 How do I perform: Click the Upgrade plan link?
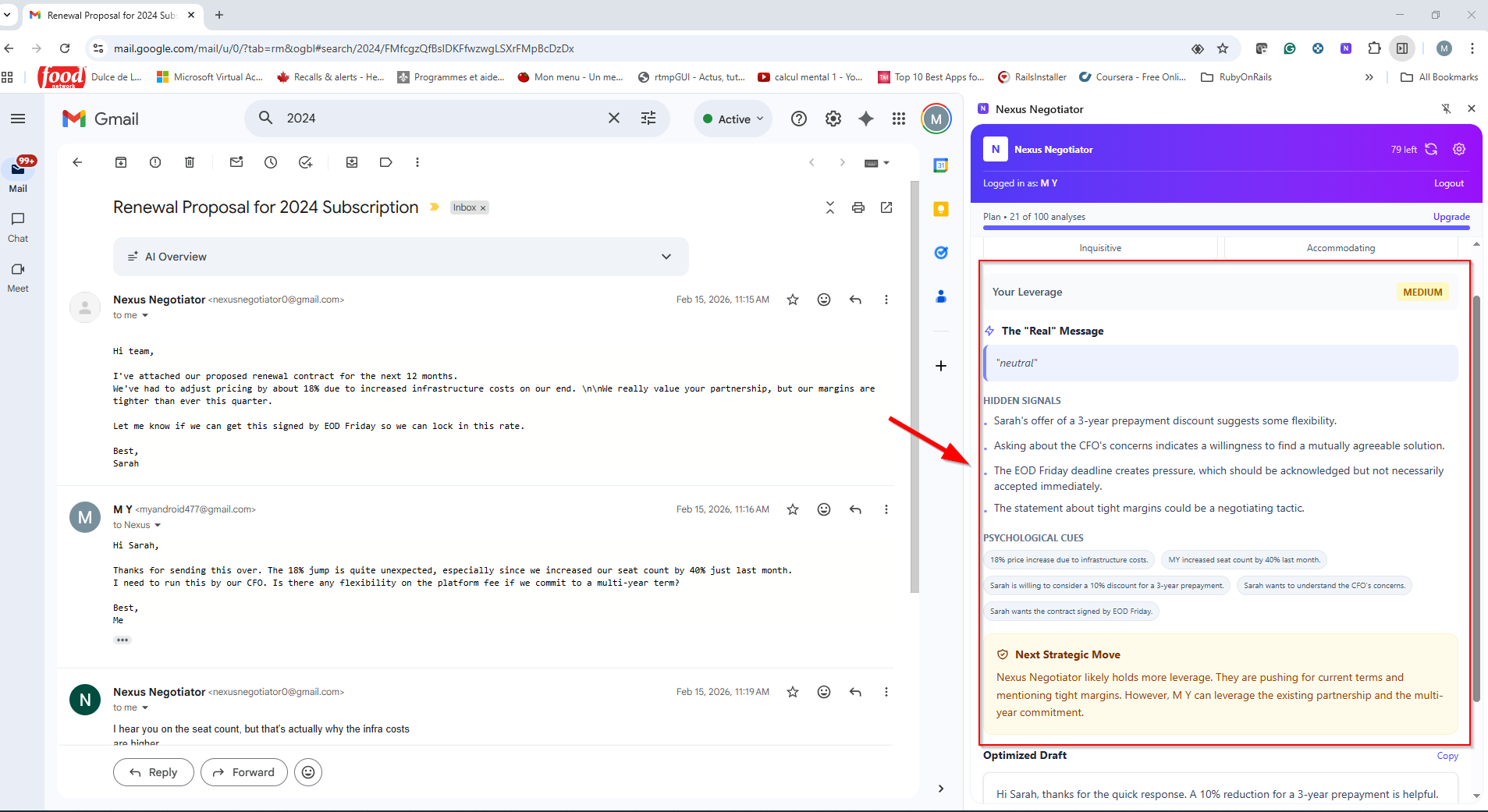pyautogui.click(x=1451, y=217)
